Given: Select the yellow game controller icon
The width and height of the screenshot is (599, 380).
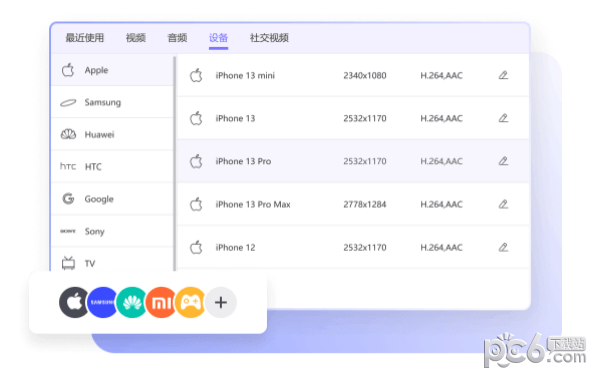Looking at the screenshot, I should [x=190, y=302].
